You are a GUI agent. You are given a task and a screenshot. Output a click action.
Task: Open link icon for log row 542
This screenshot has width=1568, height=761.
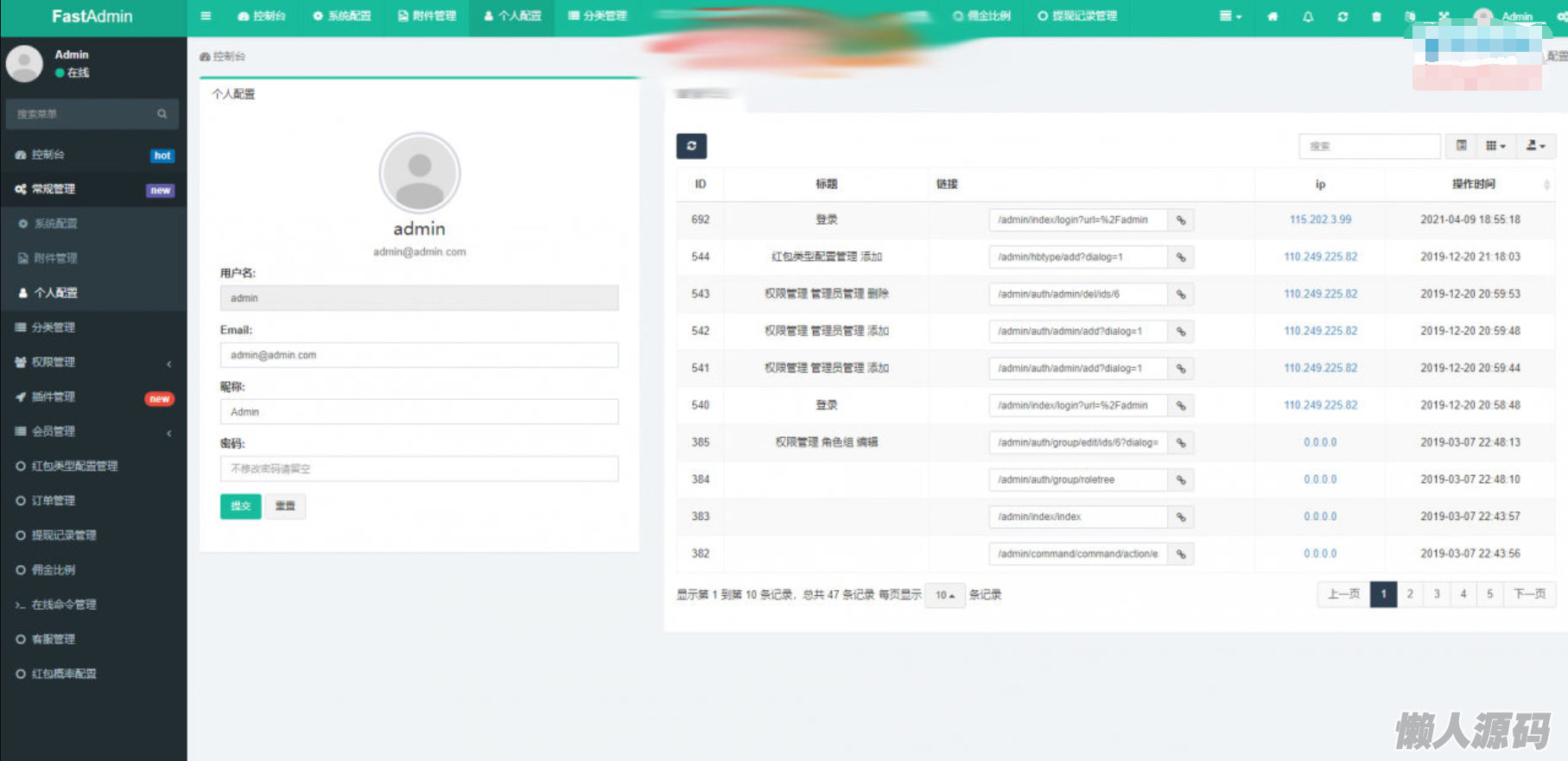(1180, 332)
